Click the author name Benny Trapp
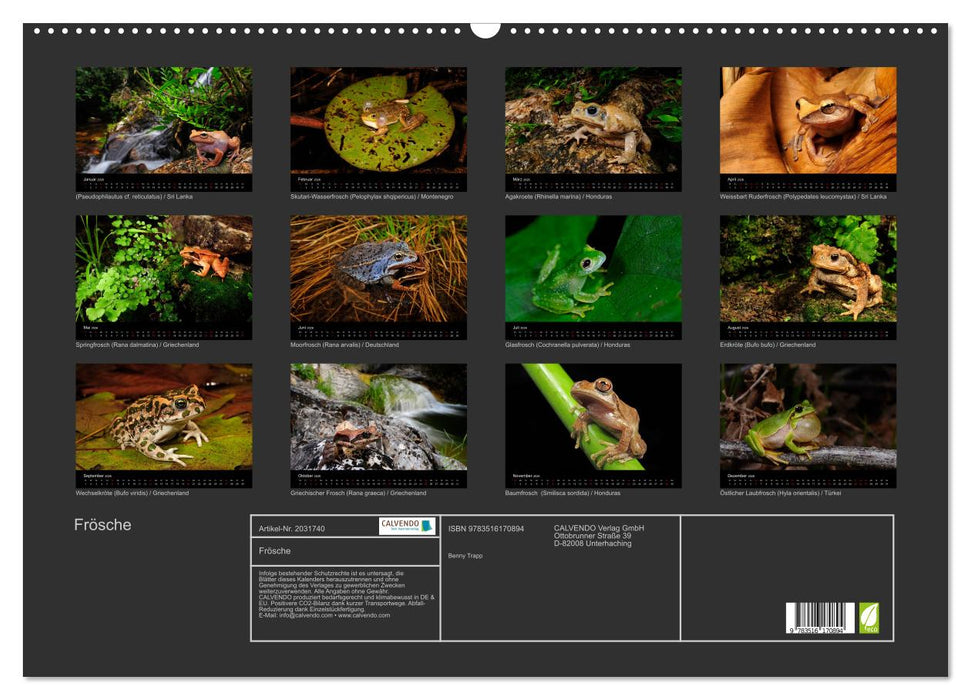The width and height of the screenshot is (971, 700). tap(465, 555)
